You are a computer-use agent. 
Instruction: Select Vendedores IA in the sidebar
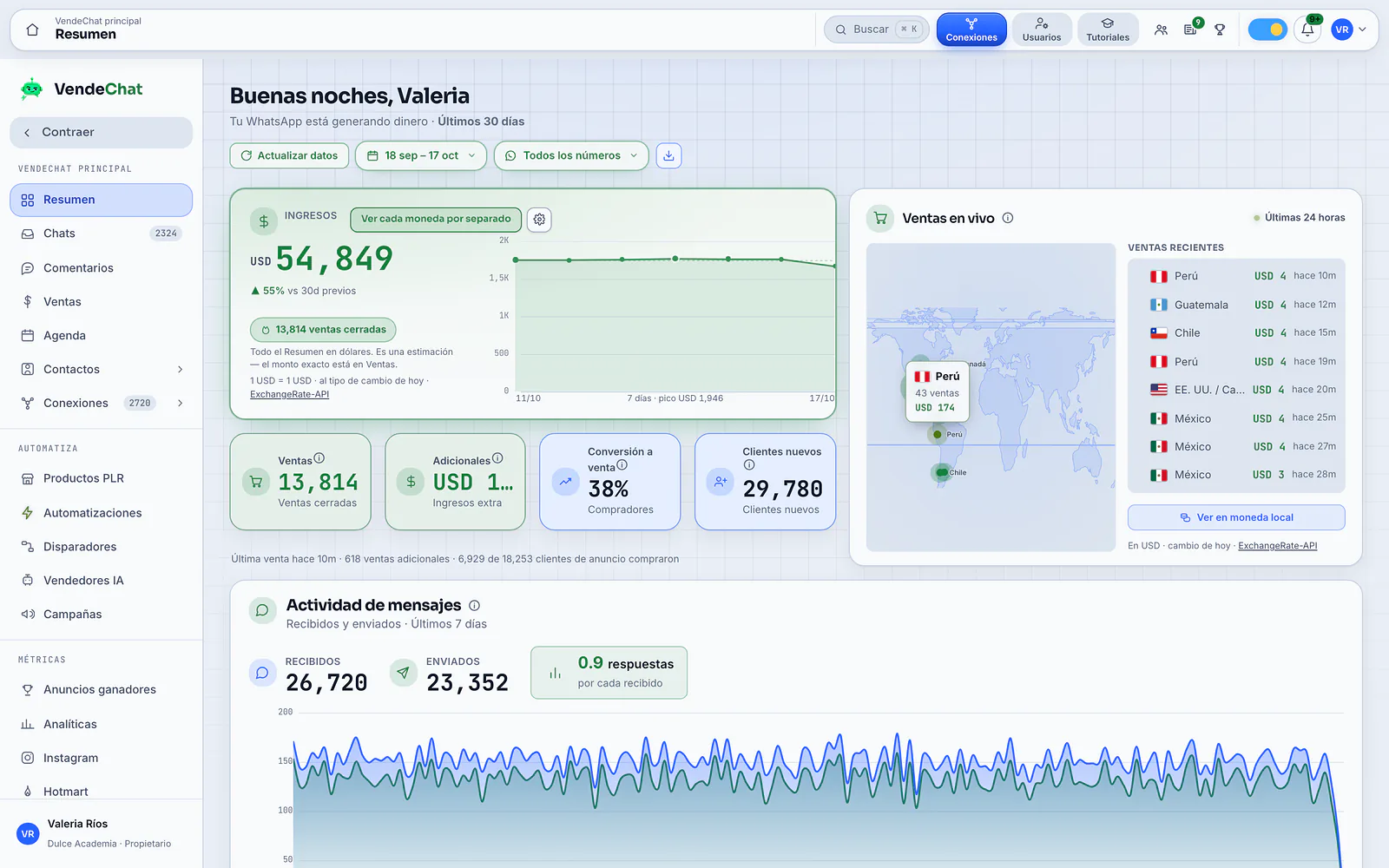[x=101, y=581]
